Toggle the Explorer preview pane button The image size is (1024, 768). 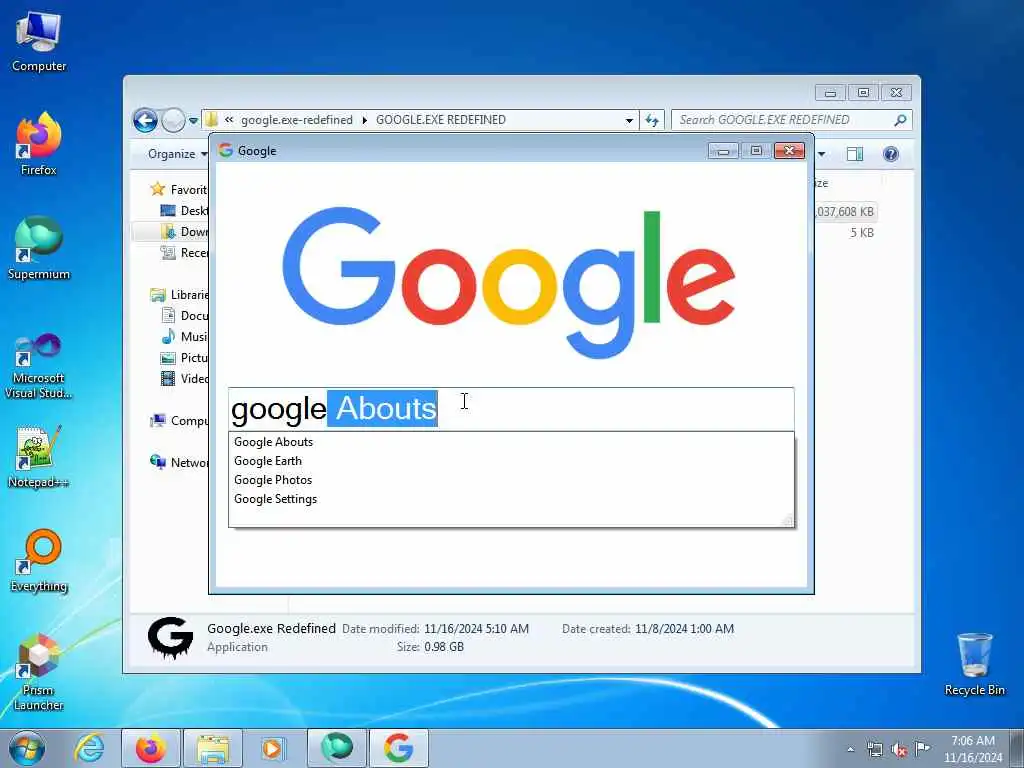click(855, 154)
